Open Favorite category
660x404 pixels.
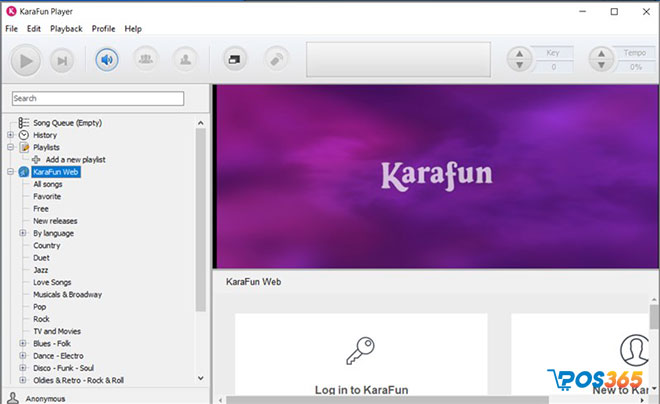47,196
